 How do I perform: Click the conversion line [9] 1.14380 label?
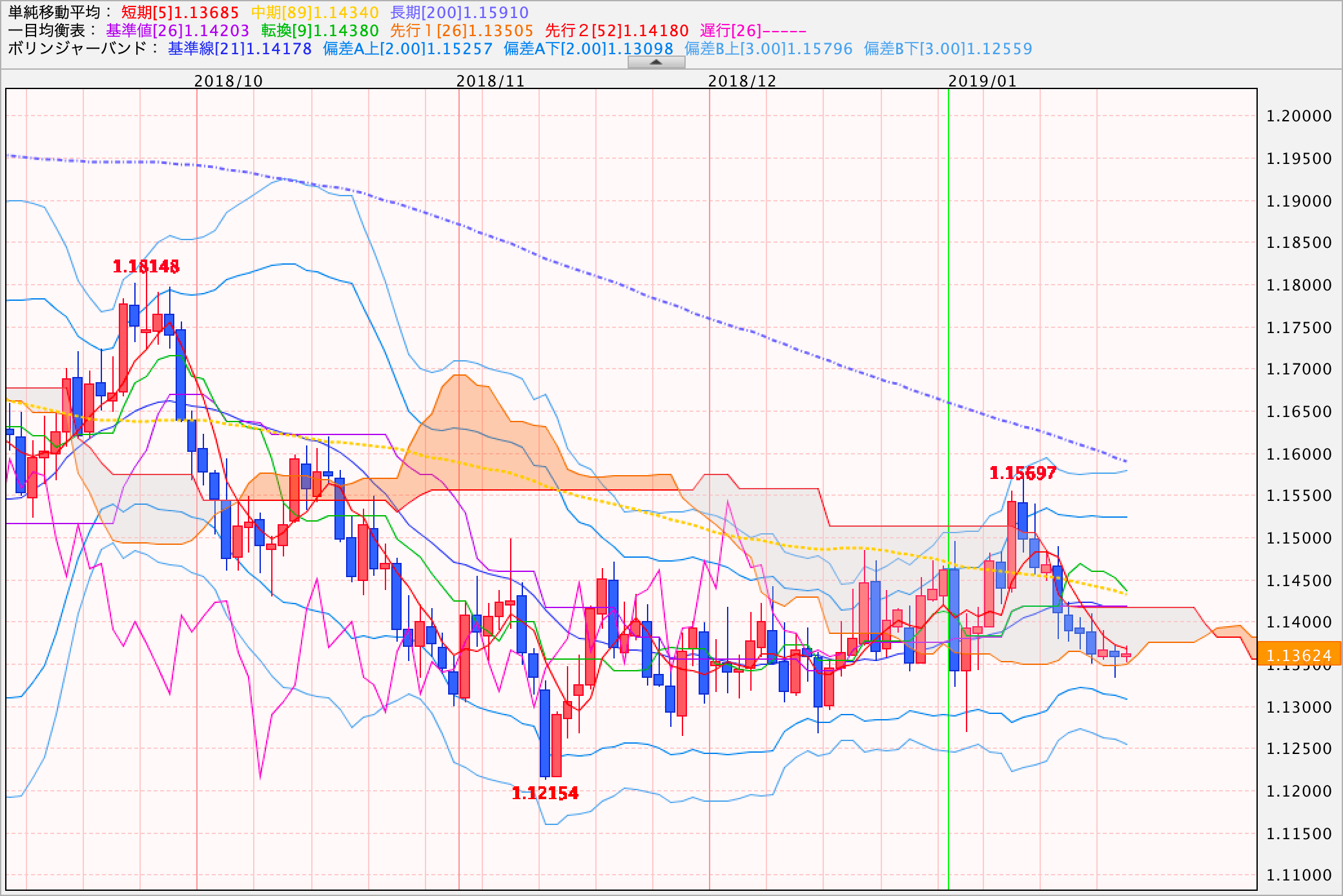[x=320, y=31]
